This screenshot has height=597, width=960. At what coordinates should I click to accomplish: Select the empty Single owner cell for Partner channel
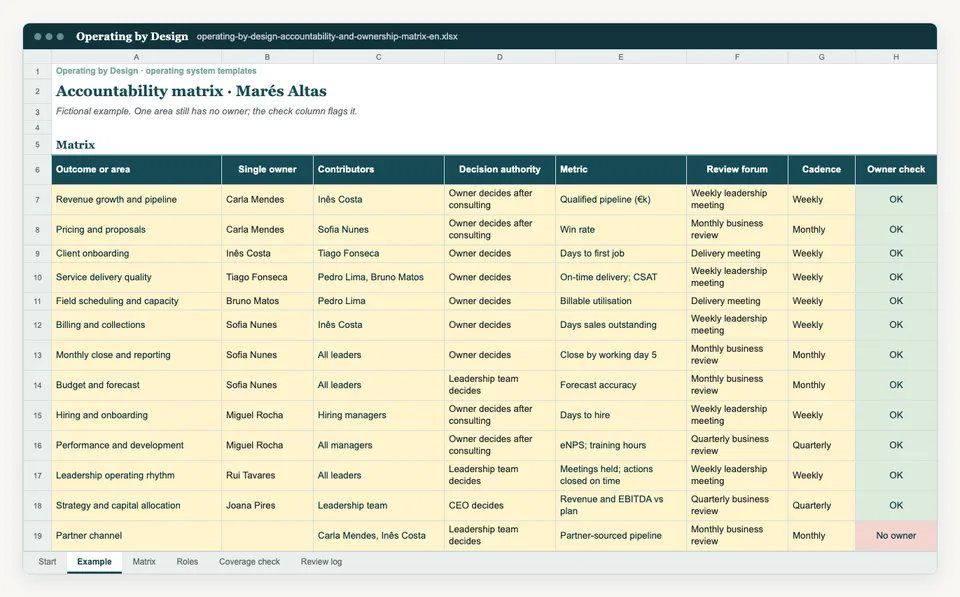point(267,536)
